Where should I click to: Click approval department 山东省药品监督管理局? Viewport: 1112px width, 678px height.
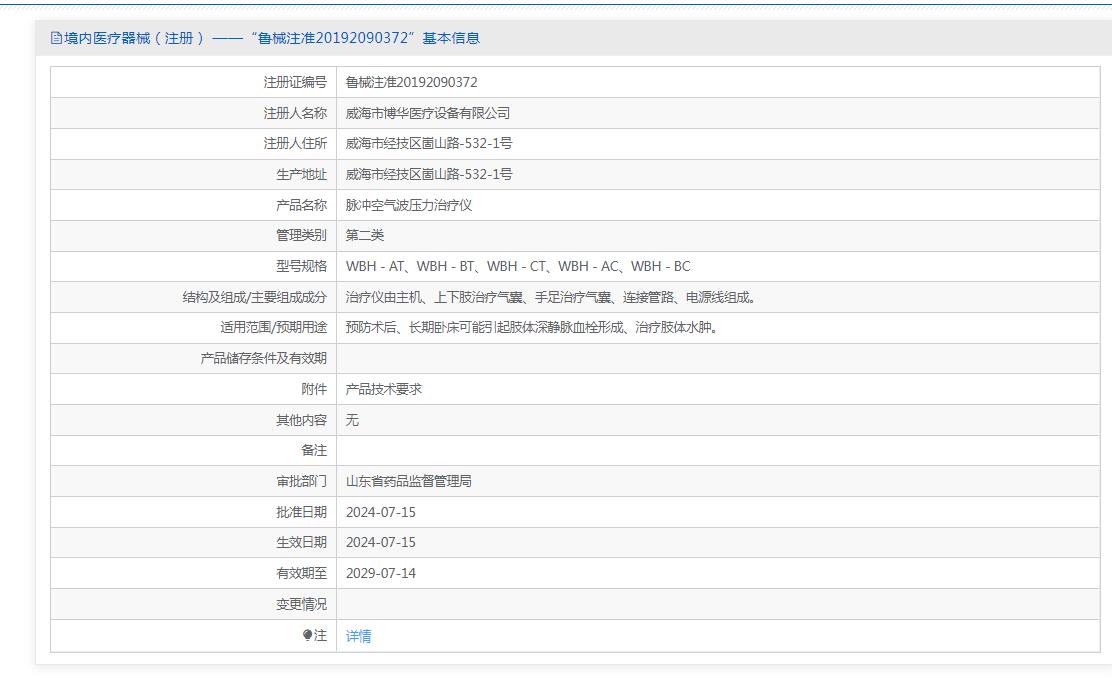(x=408, y=482)
